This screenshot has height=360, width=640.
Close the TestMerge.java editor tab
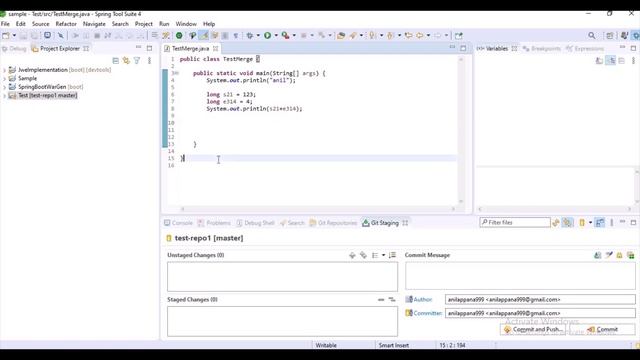216,49
